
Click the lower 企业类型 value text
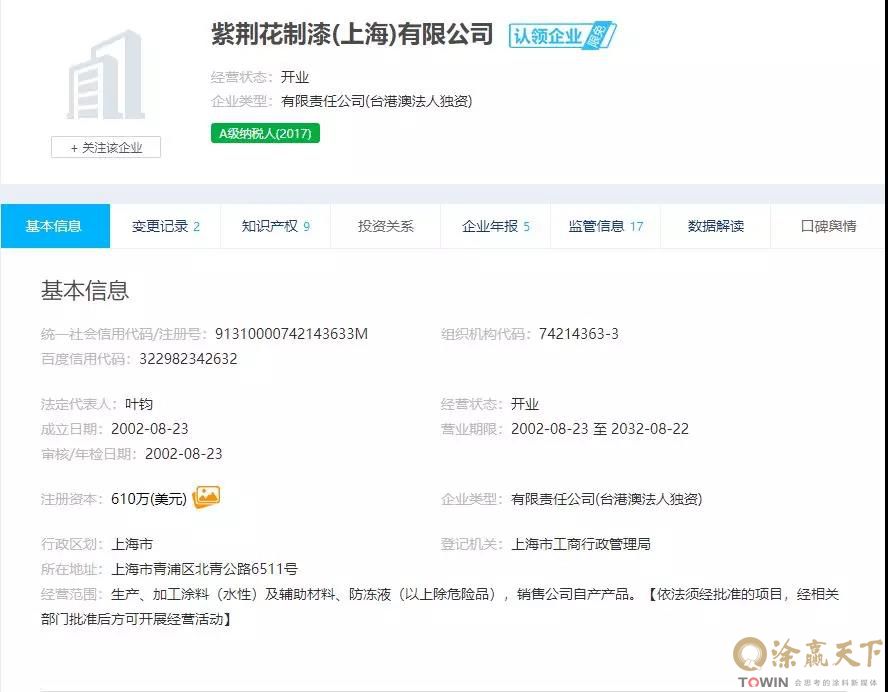tap(606, 499)
